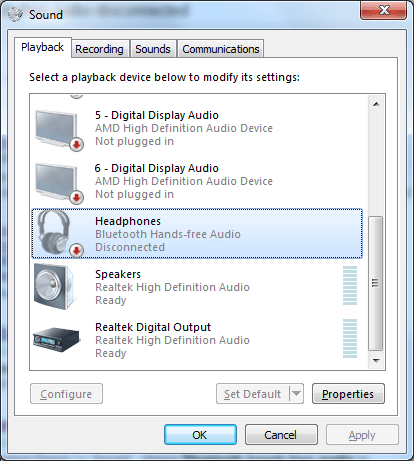Click the device list scrollbar thumb
The image size is (414, 461).
[x=376, y=283]
